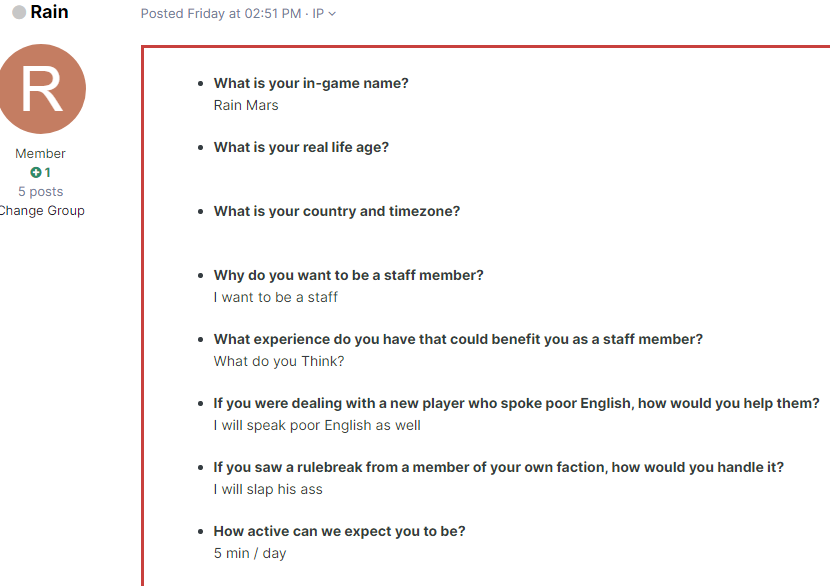Screen dimensions: 830x586
Task: Select the Rain Mars answer text
Action: 246,105
